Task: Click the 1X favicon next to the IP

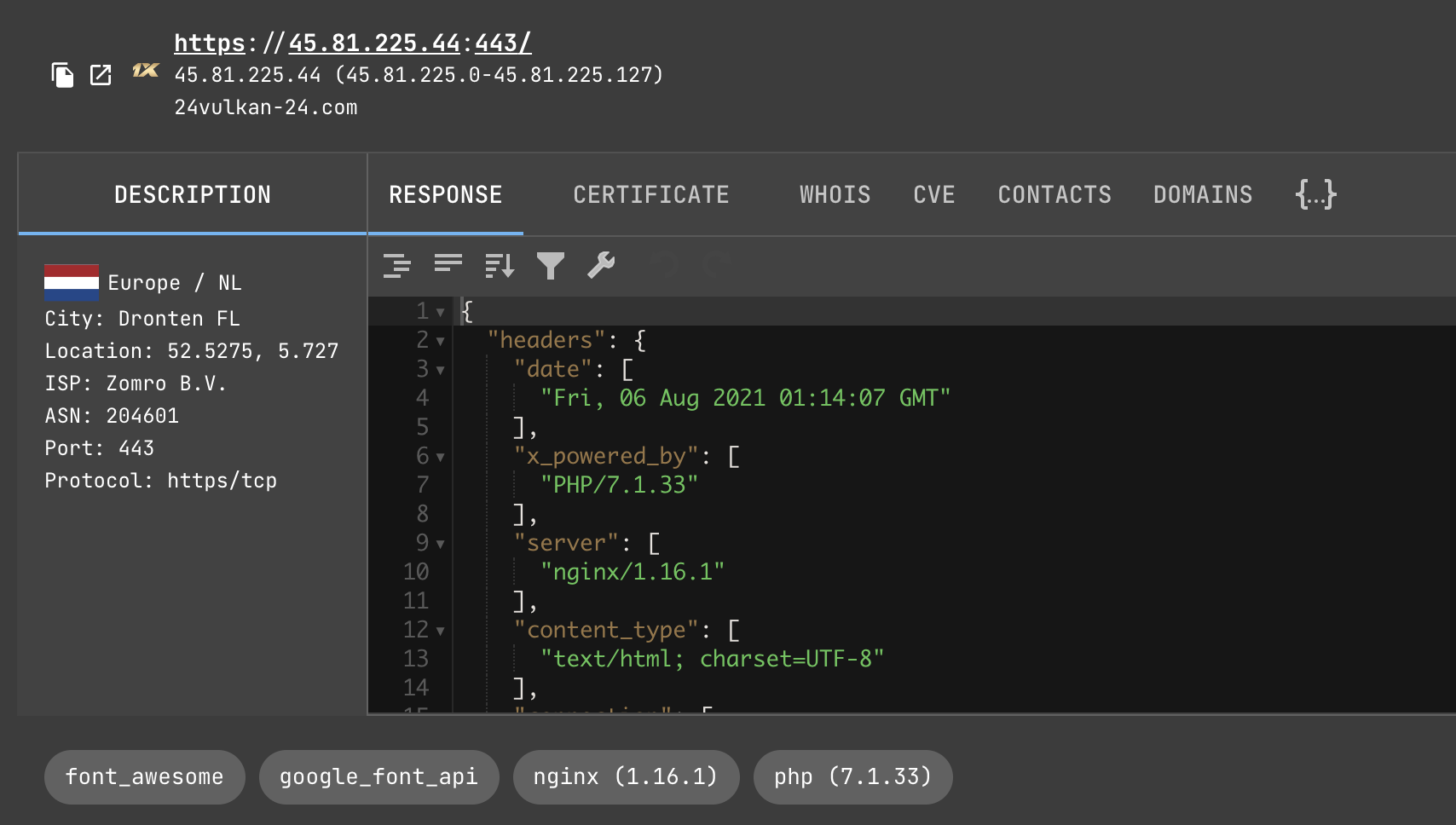Action: point(145,70)
